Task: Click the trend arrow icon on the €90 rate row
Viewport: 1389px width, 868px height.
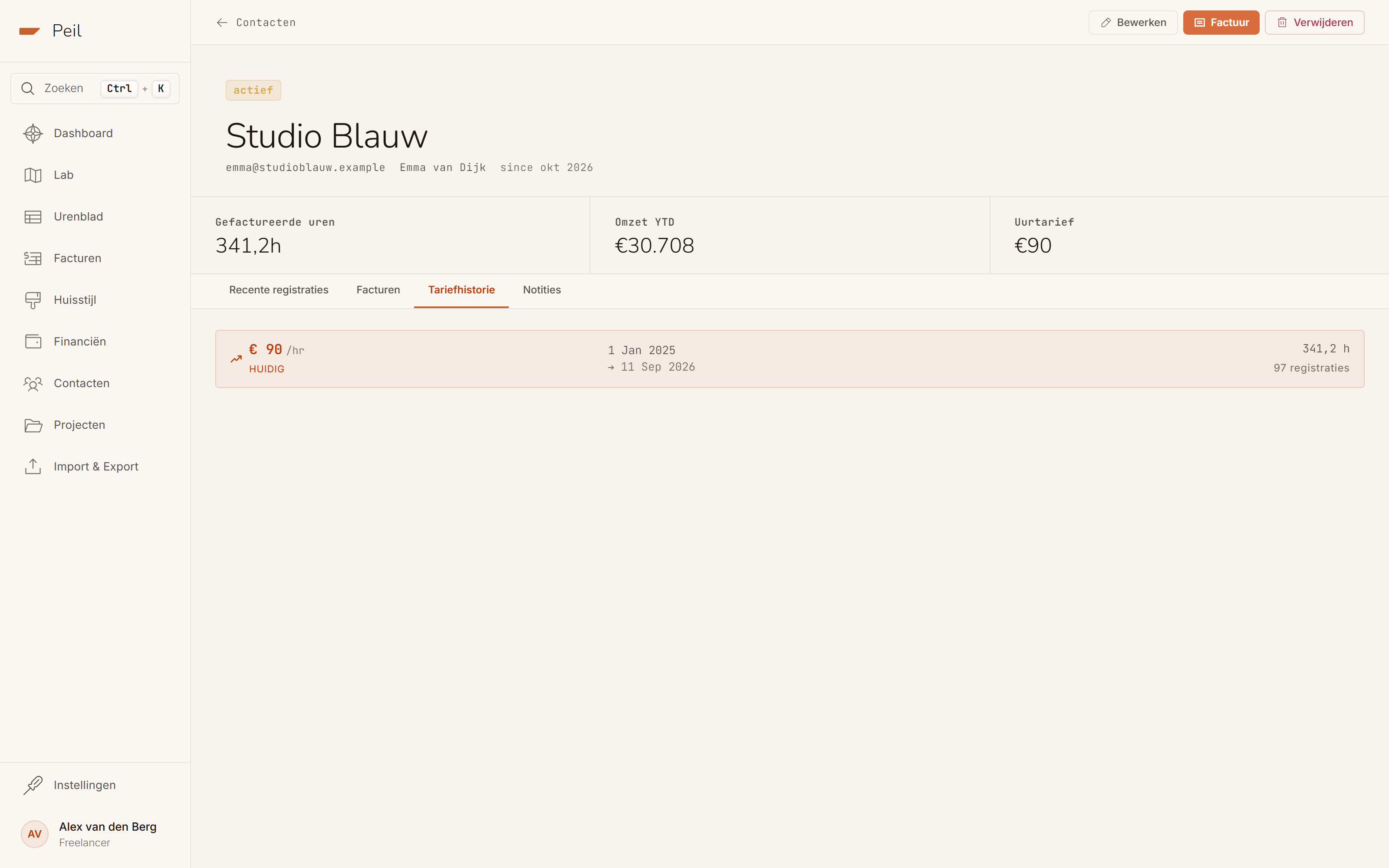Action: [x=236, y=359]
